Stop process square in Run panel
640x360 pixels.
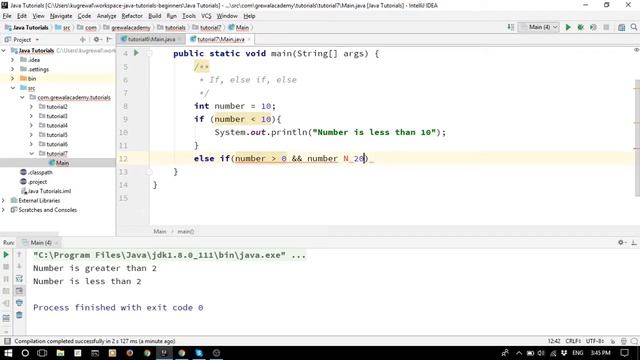pos(6,267)
